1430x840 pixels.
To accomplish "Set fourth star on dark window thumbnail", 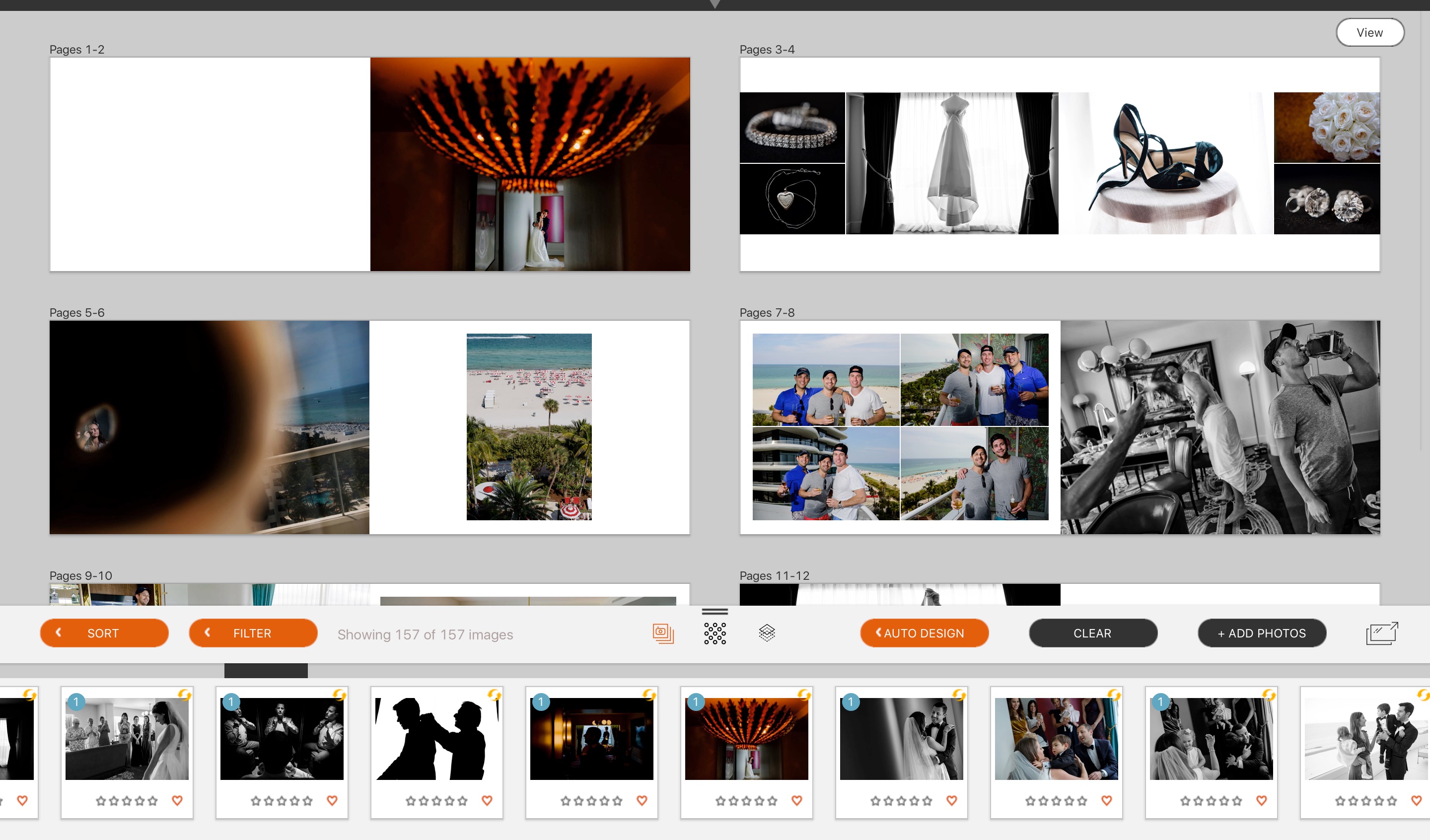I will click(x=604, y=801).
